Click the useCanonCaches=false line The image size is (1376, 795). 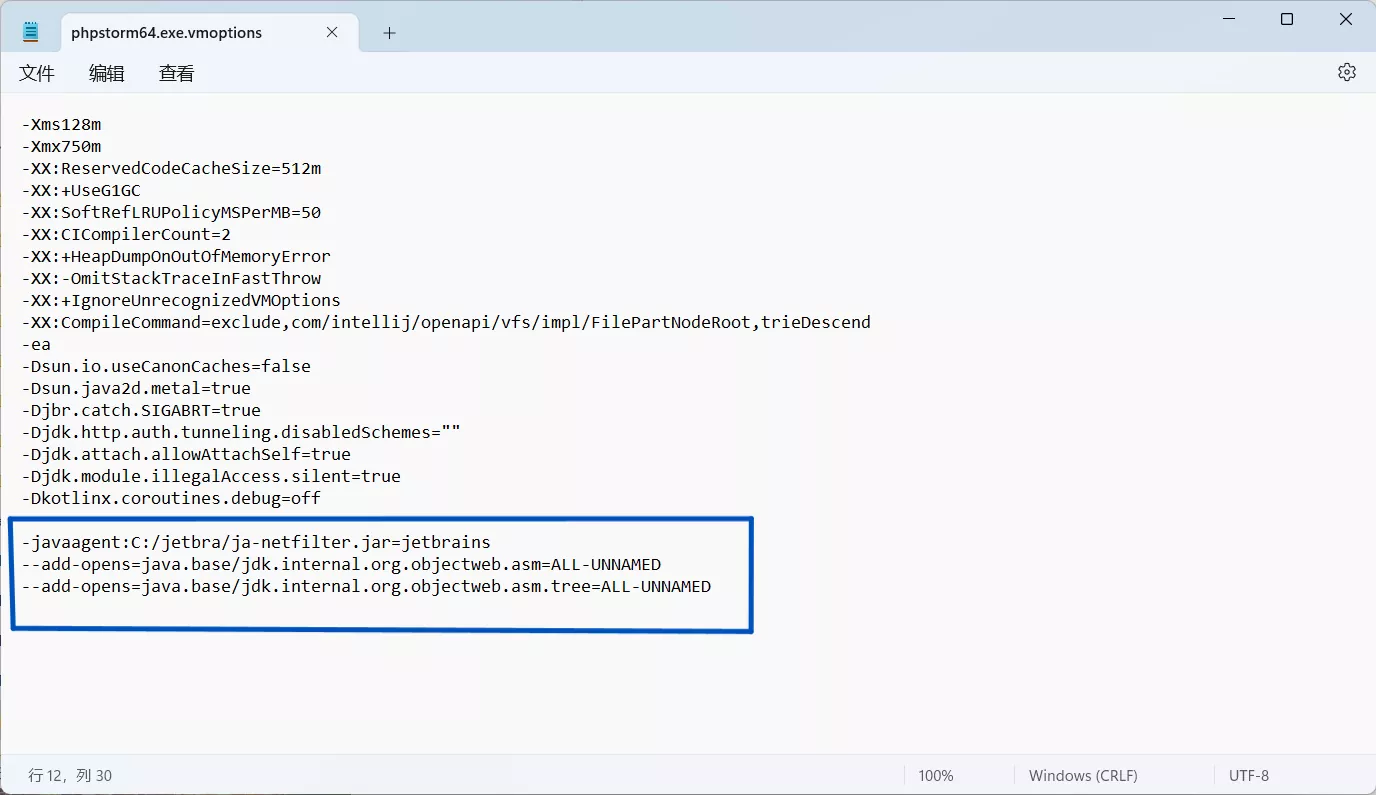[166, 367]
